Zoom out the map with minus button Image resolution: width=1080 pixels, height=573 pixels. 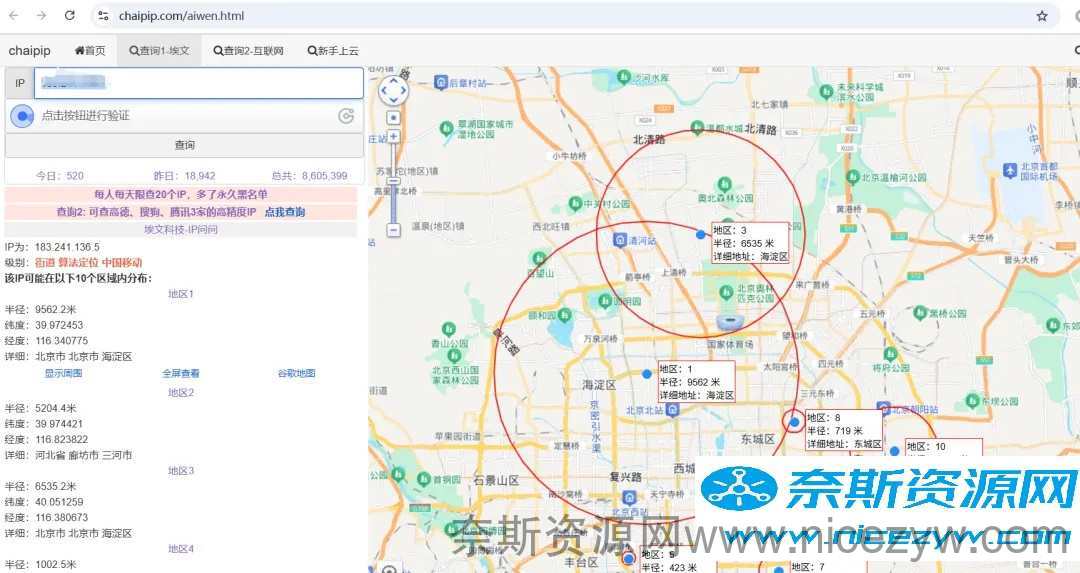pyautogui.click(x=393, y=229)
